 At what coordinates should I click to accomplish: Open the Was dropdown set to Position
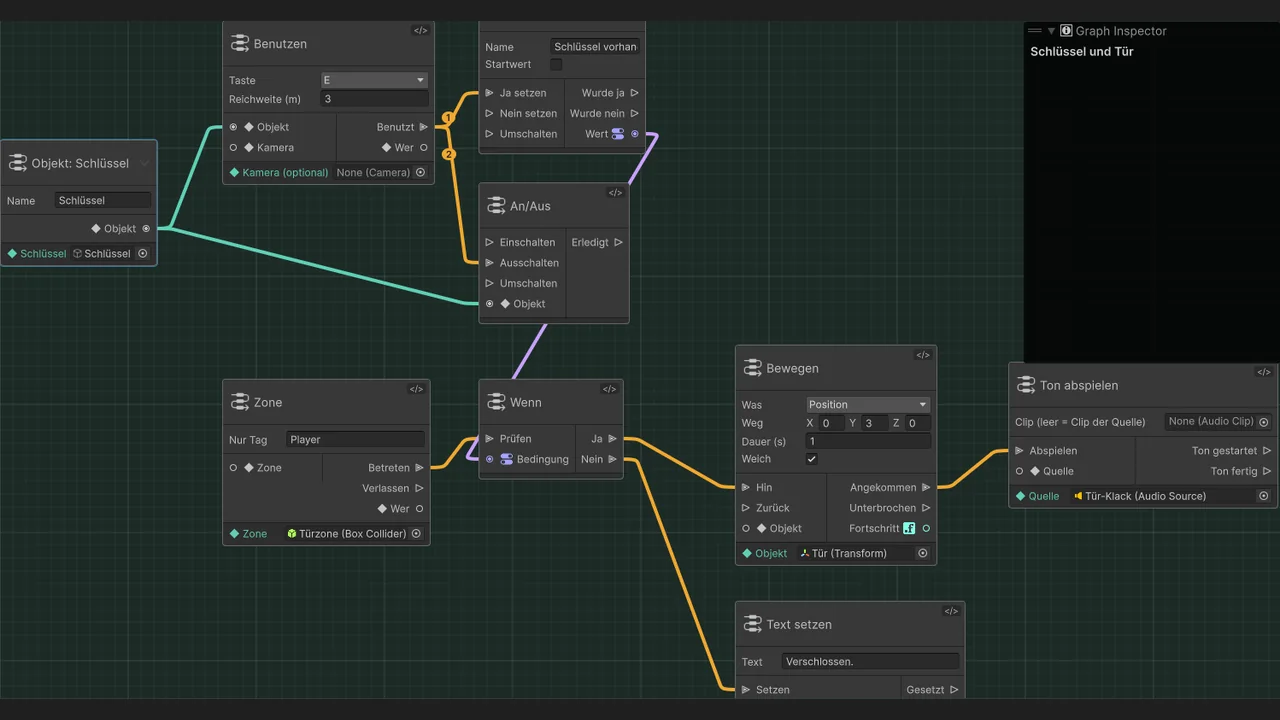868,405
